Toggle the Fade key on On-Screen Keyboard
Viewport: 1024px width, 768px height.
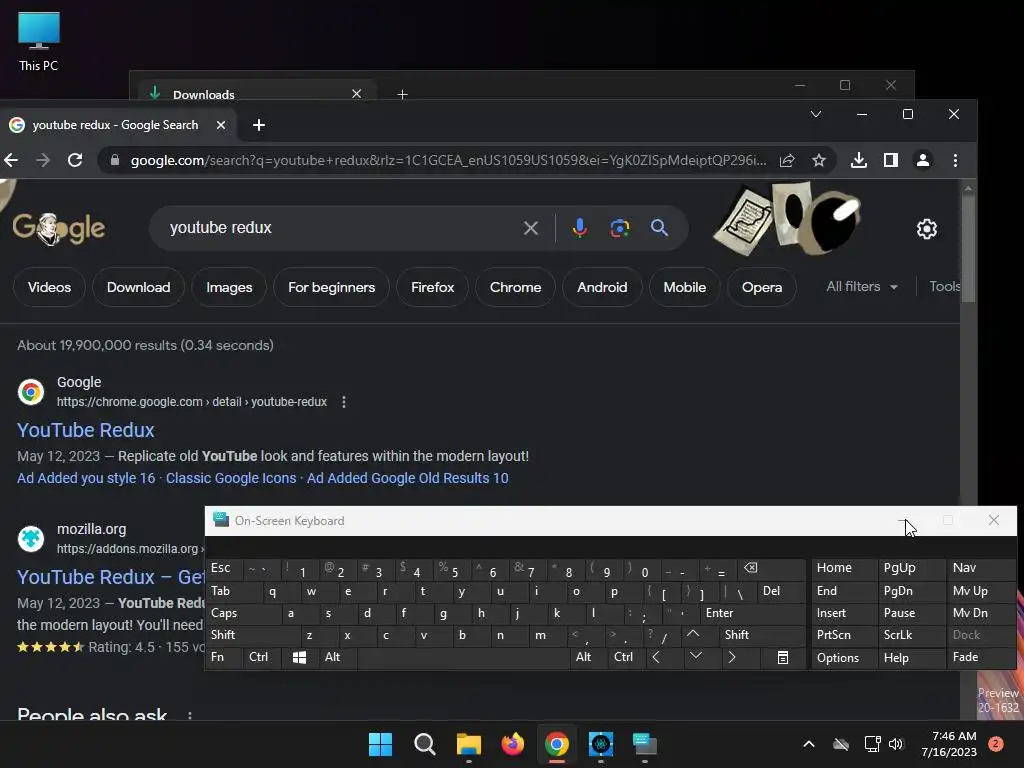point(980,657)
